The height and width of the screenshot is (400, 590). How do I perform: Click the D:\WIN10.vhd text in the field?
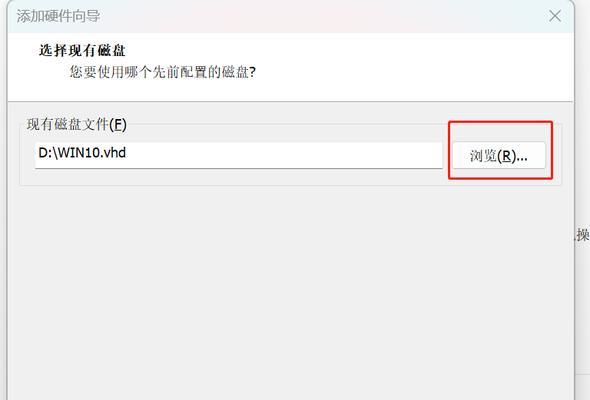(x=82, y=153)
